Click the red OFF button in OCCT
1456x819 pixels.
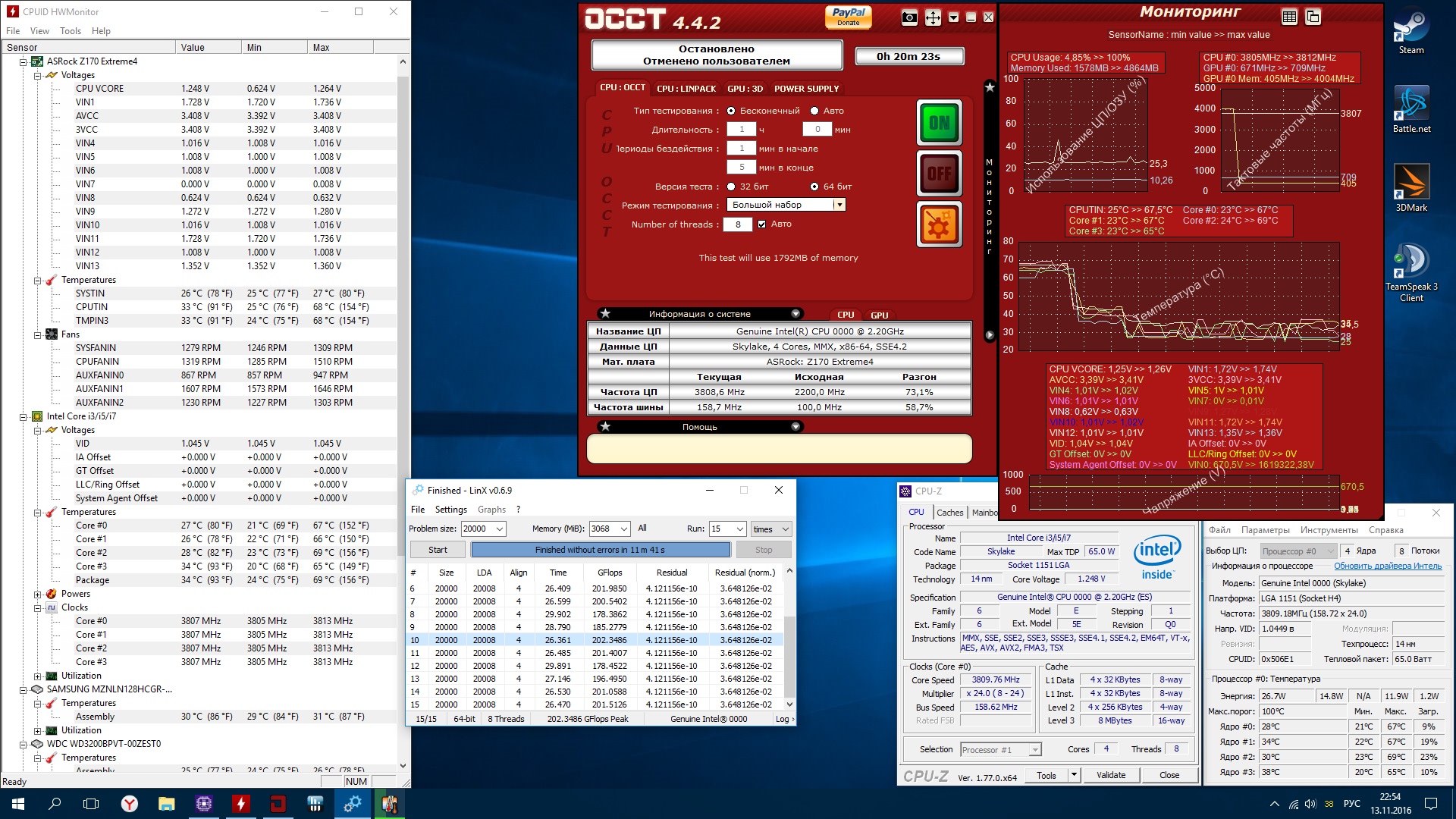(x=939, y=173)
